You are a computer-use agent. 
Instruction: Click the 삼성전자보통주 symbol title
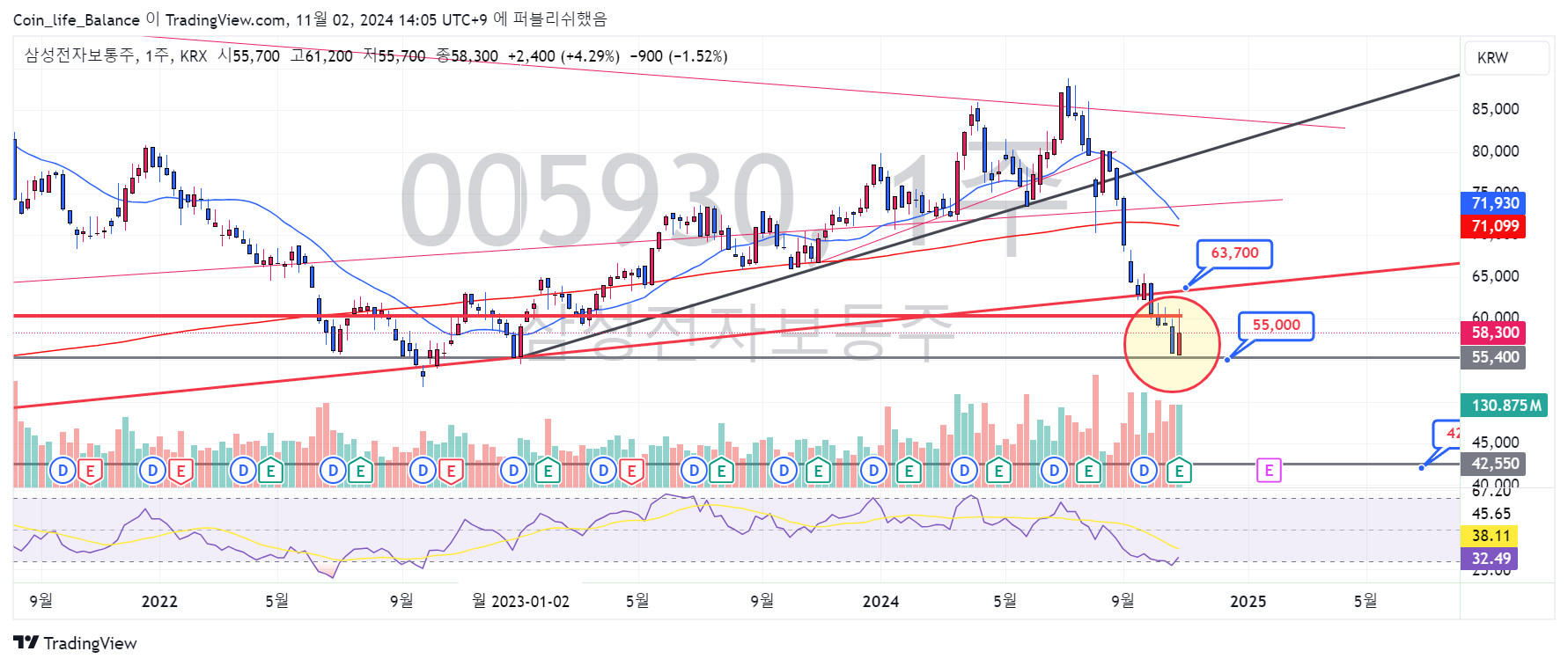(x=80, y=55)
